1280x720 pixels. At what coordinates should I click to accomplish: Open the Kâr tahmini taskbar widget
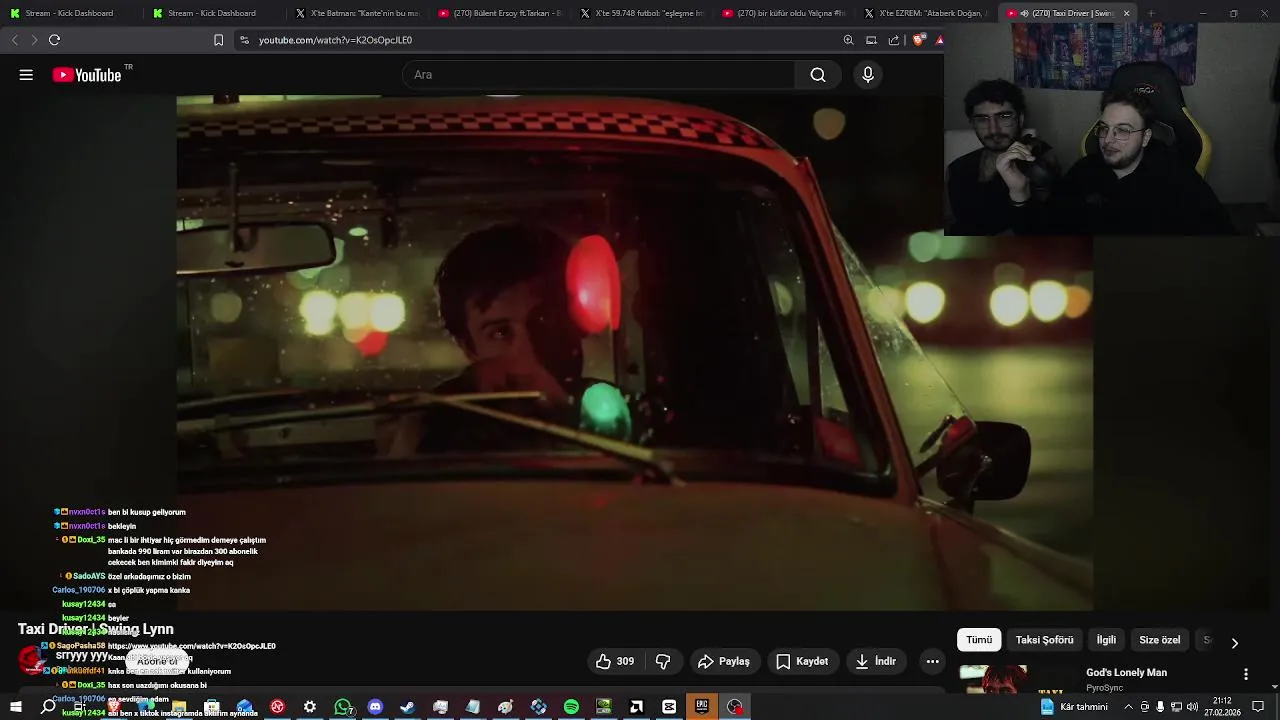point(1074,707)
